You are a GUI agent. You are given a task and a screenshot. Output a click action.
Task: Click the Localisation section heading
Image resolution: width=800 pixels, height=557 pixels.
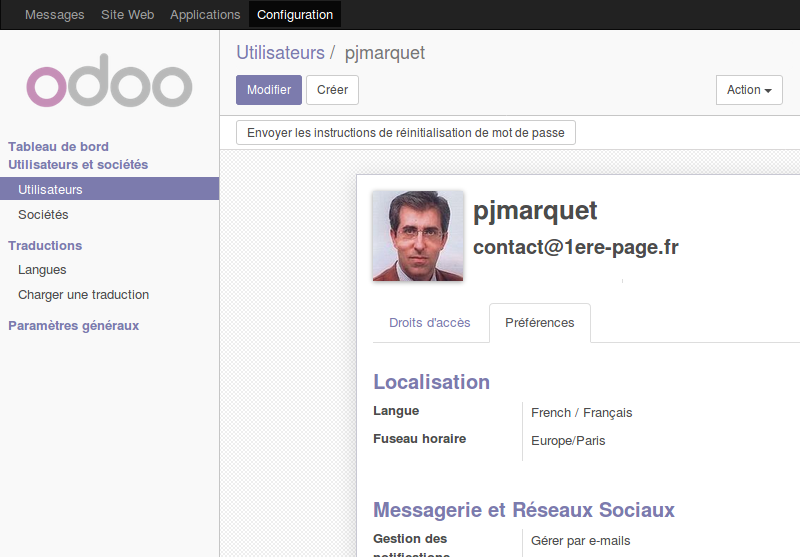tap(432, 382)
